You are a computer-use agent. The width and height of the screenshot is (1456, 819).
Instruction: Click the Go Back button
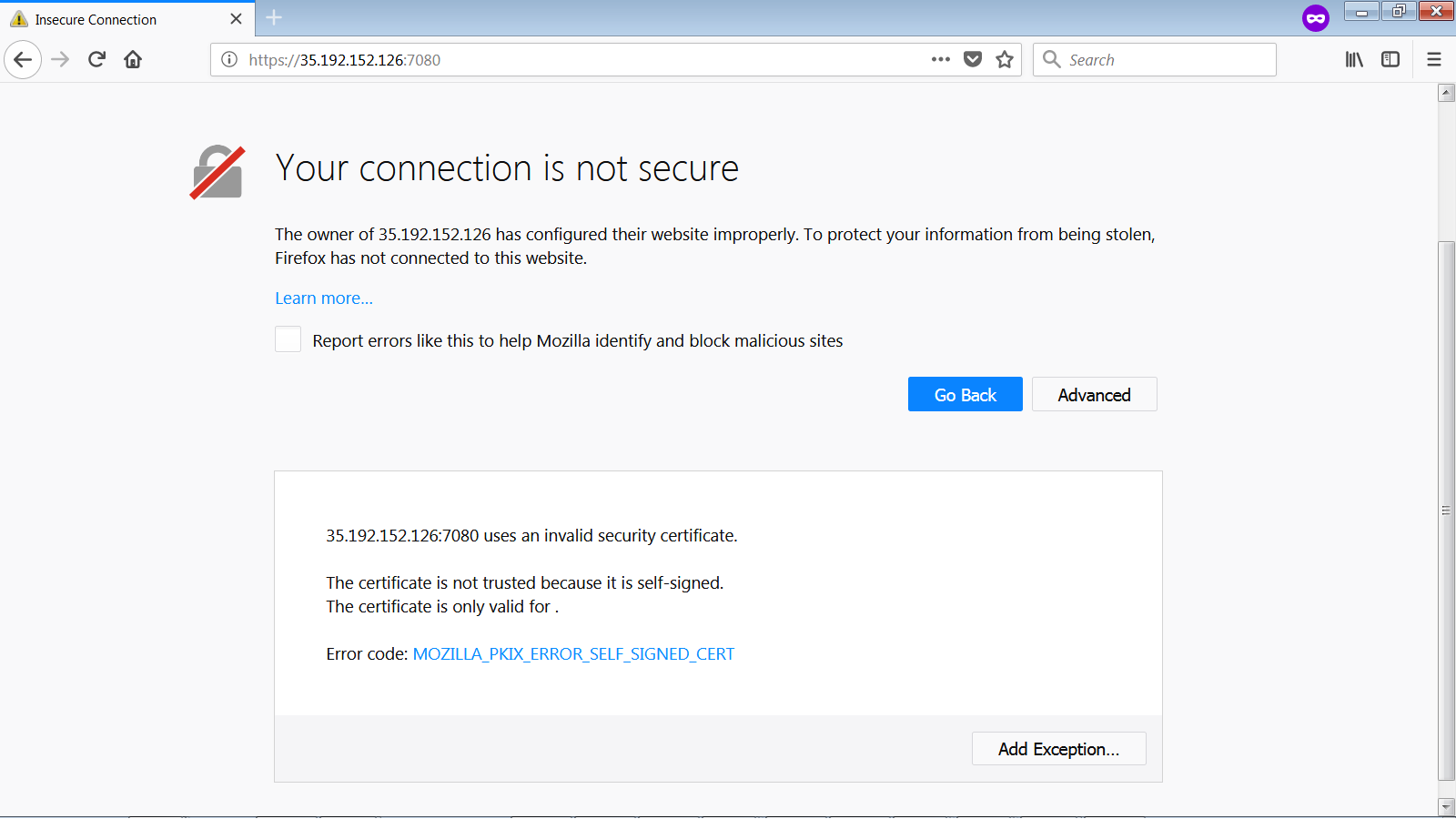point(965,395)
